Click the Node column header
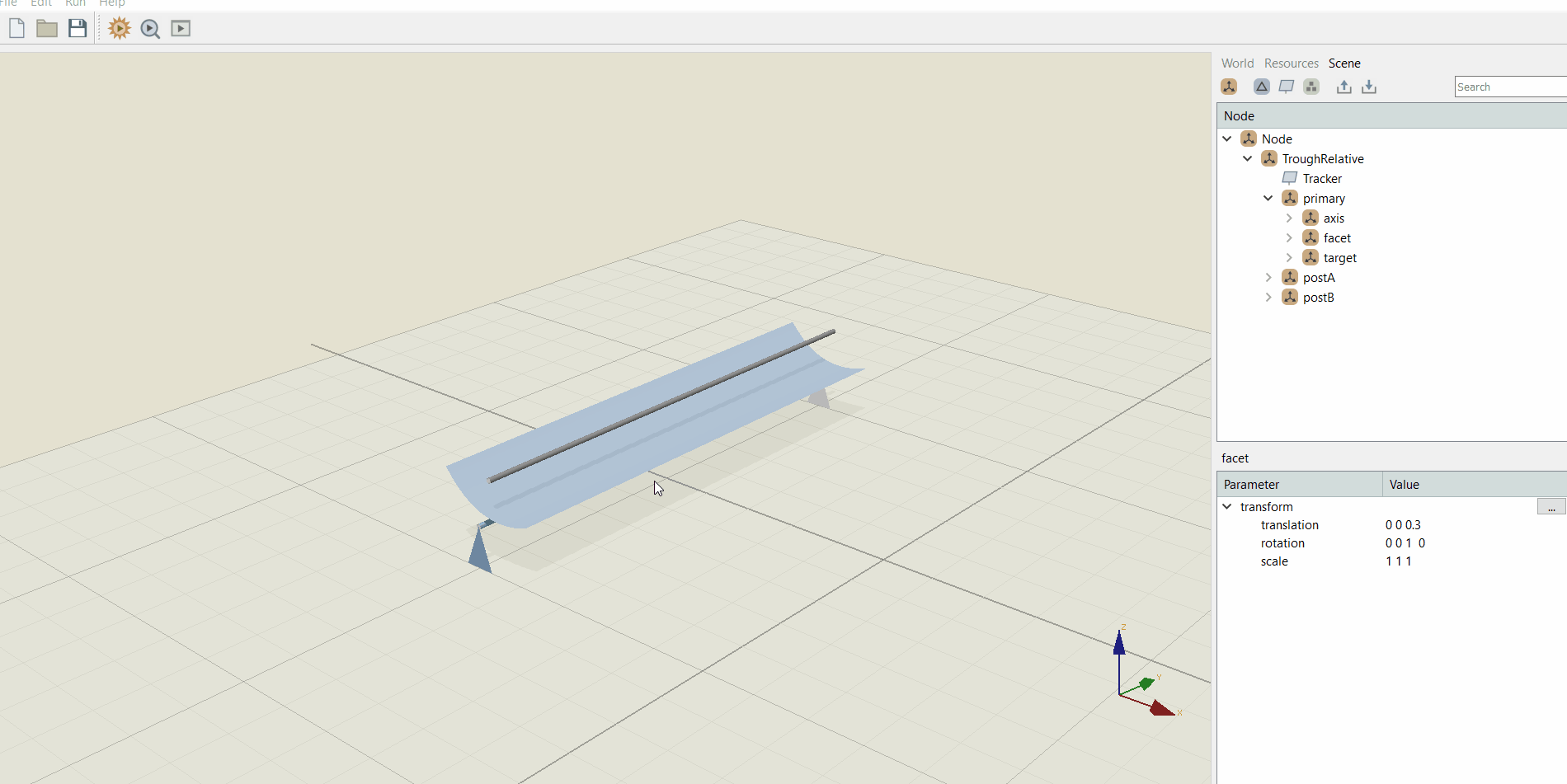 click(x=1392, y=115)
